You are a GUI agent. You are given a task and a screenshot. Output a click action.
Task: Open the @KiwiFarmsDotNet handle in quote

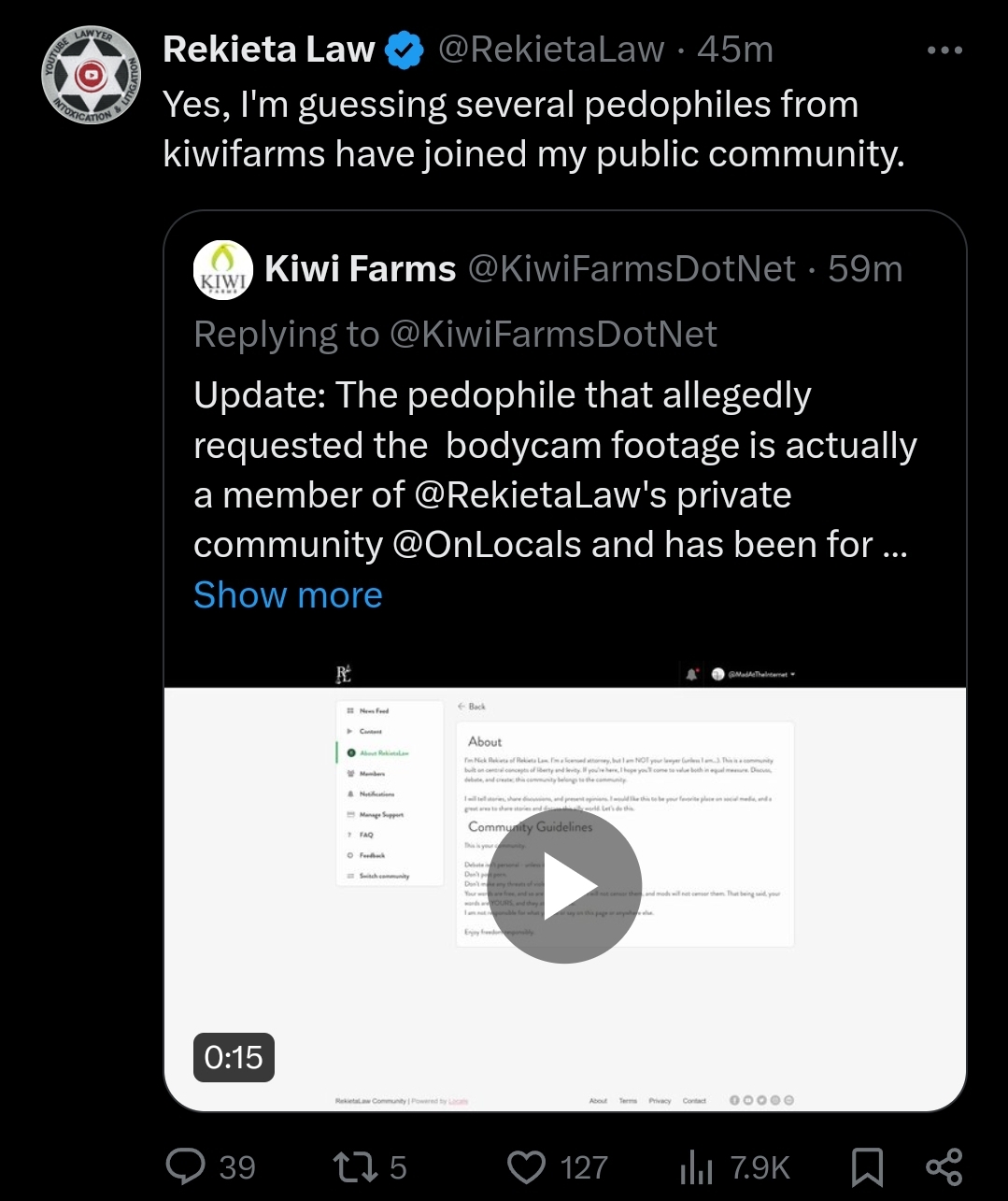pyautogui.click(x=632, y=269)
